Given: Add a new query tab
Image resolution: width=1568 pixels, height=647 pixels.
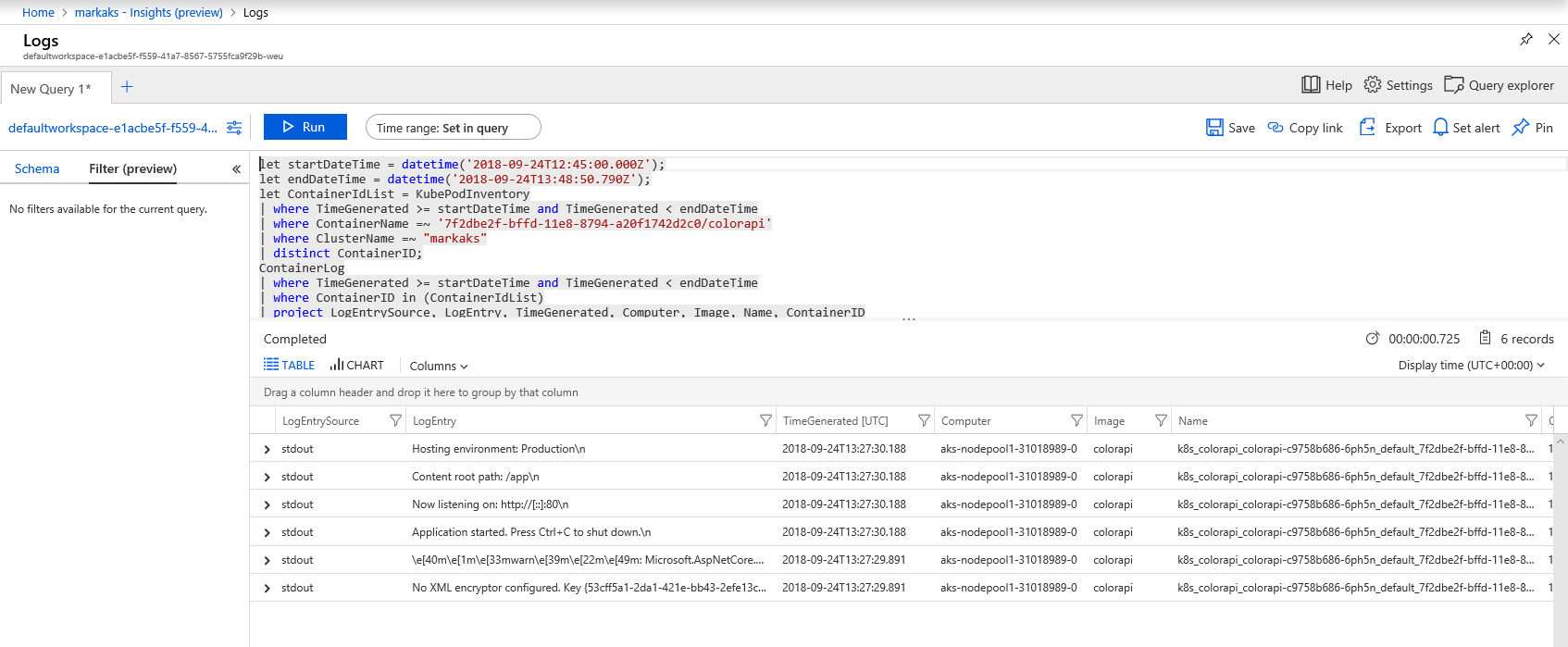Looking at the screenshot, I should coord(127,87).
